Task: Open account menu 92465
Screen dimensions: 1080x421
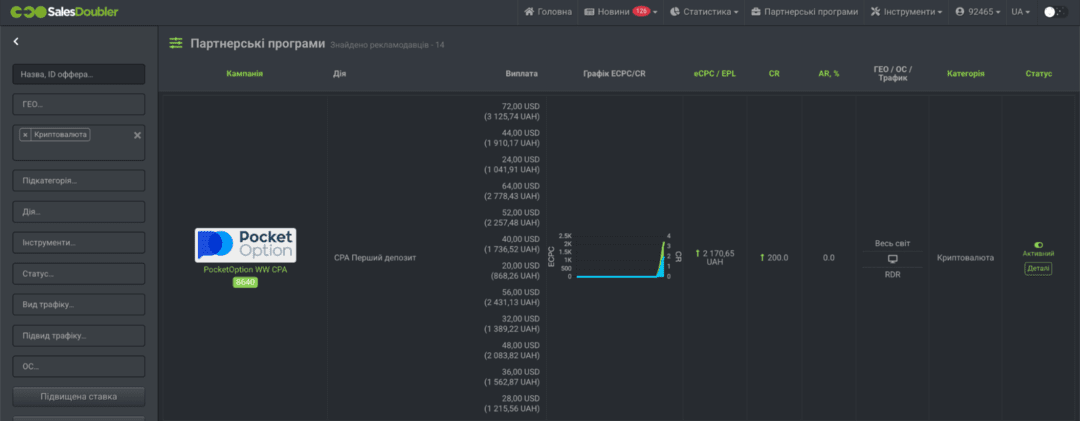Action: [x=978, y=12]
